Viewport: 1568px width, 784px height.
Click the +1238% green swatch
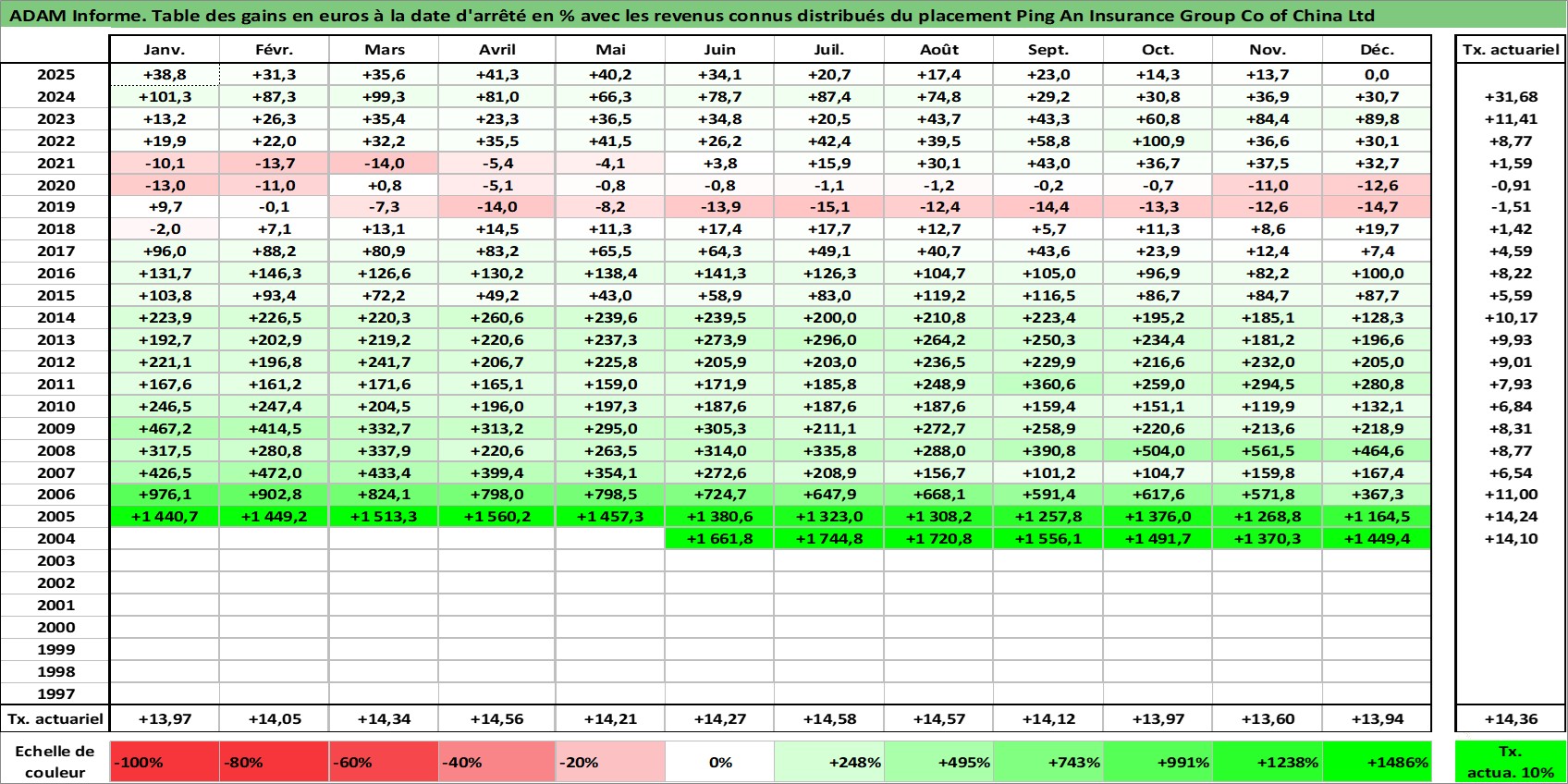click(x=1268, y=762)
